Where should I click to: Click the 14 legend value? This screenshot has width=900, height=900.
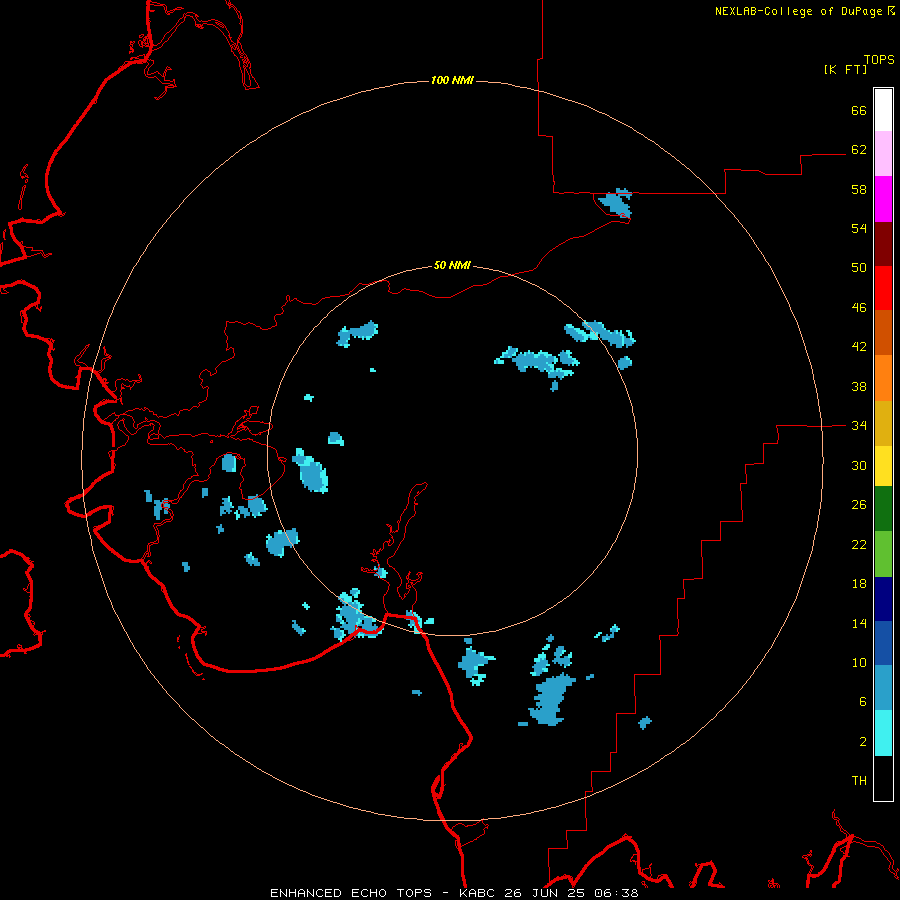pyautogui.click(x=859, y=623)
